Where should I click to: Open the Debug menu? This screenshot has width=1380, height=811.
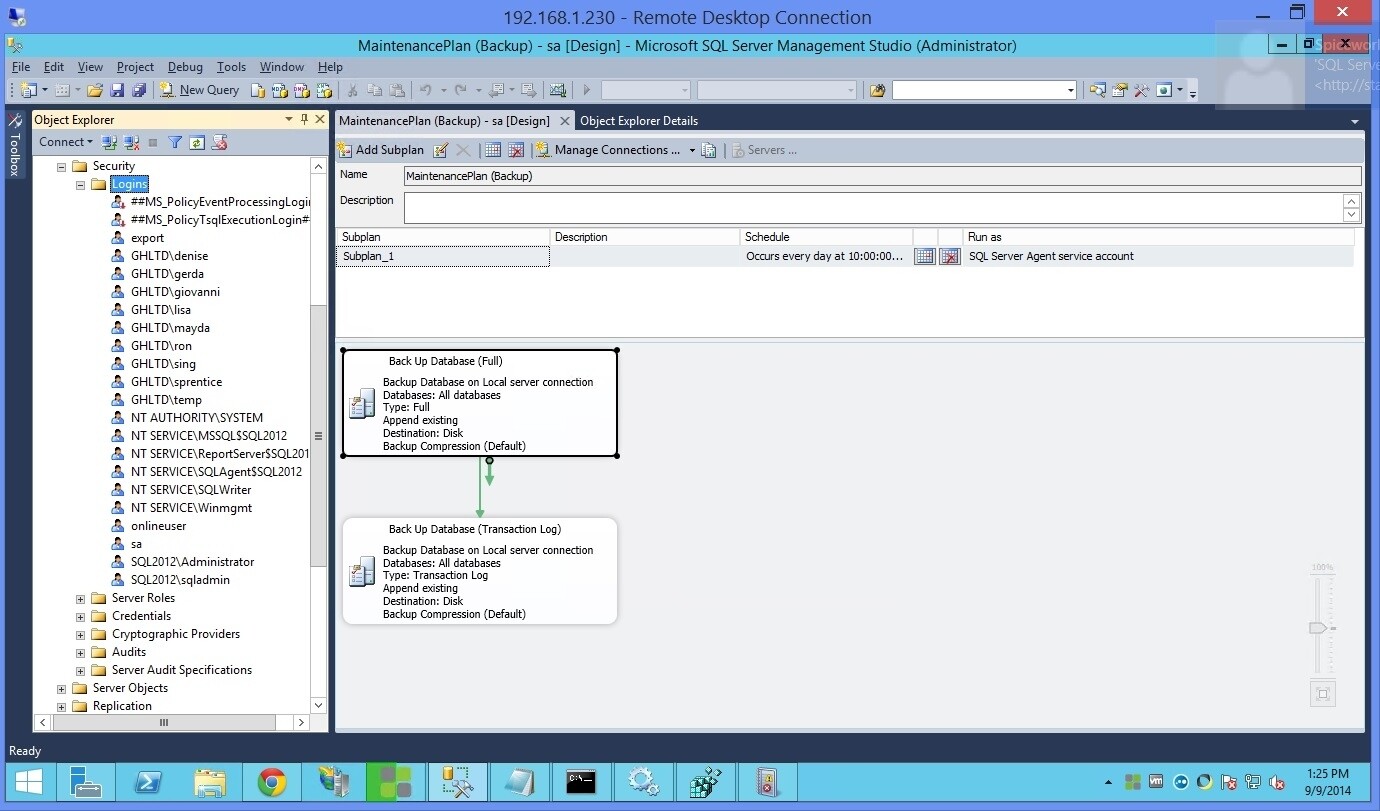click(x=184, y=67)
